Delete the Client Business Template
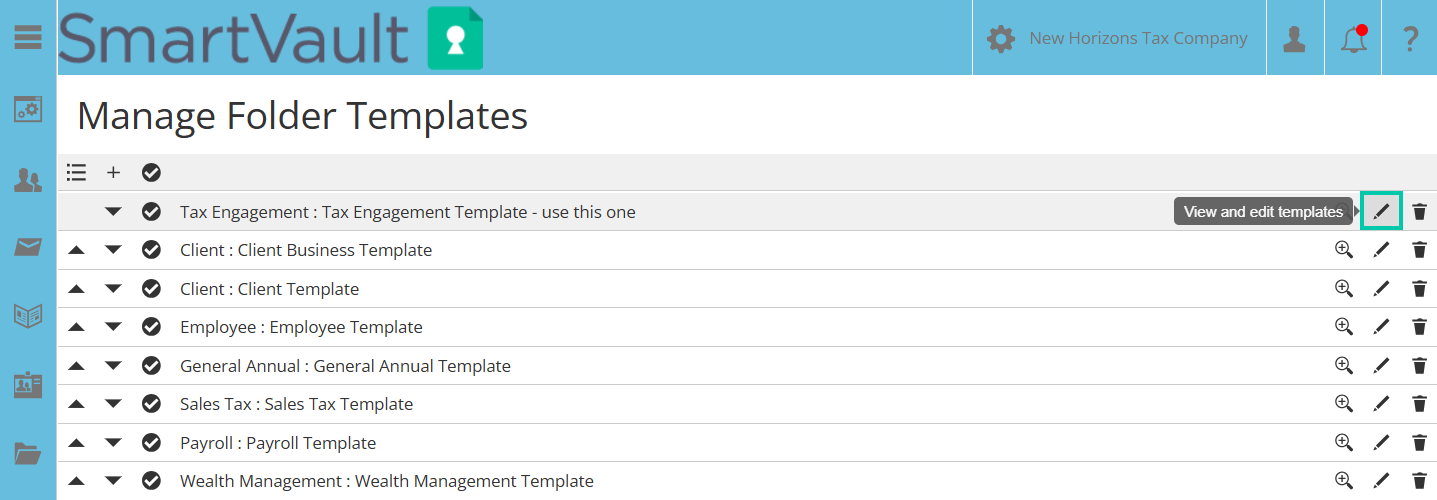Screen dimensions: 1437x500 point(1419,250)
